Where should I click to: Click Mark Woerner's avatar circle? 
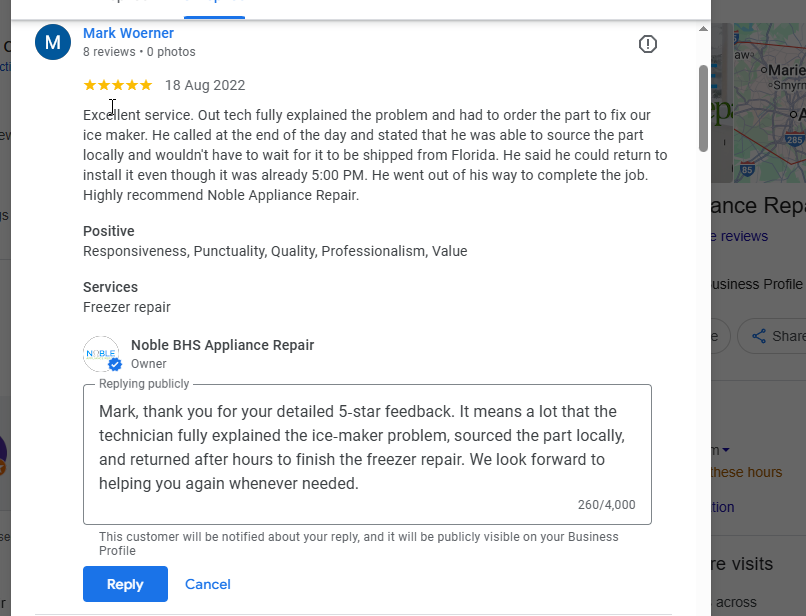(53, 42)
